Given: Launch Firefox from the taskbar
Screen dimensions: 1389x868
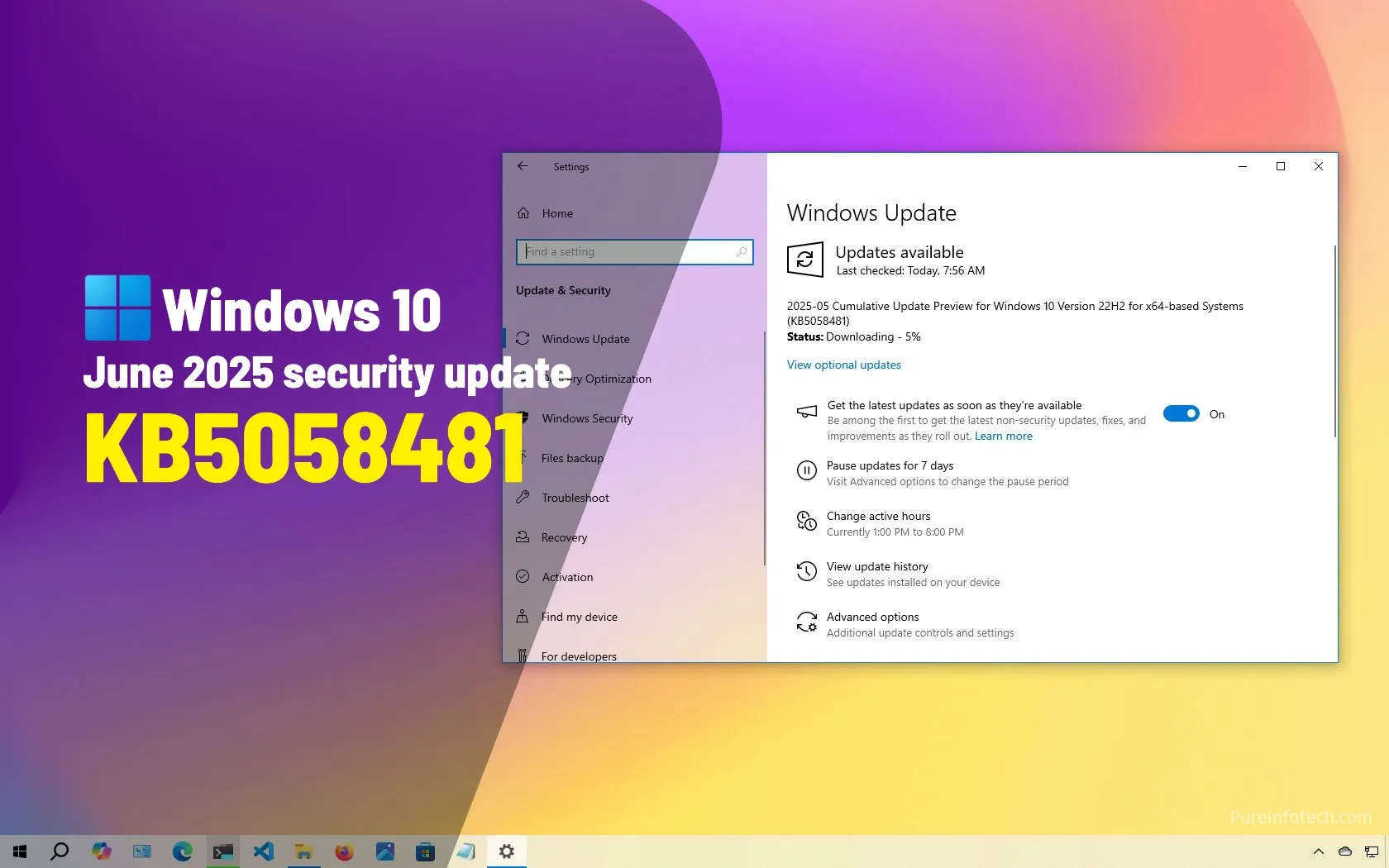Looking at the screenshot, I should coord(344,851).
